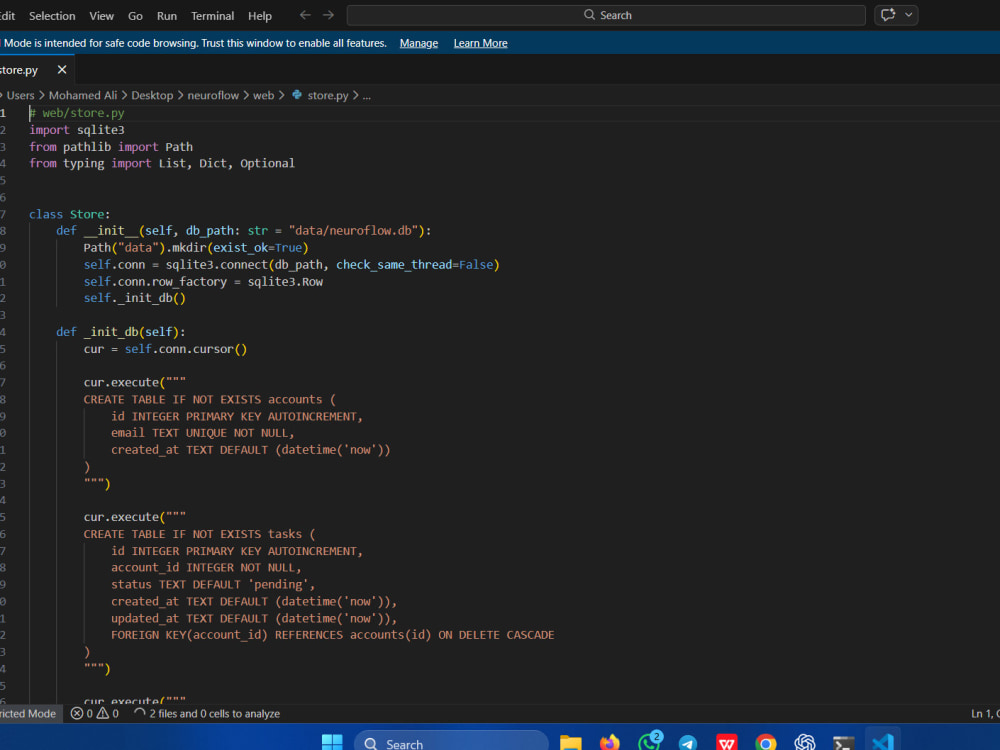This screenshot has width=1000, height=750.
Task: Click 'self.conn.row_factory = sqlite3.Row' line
Action: (203, 282)
